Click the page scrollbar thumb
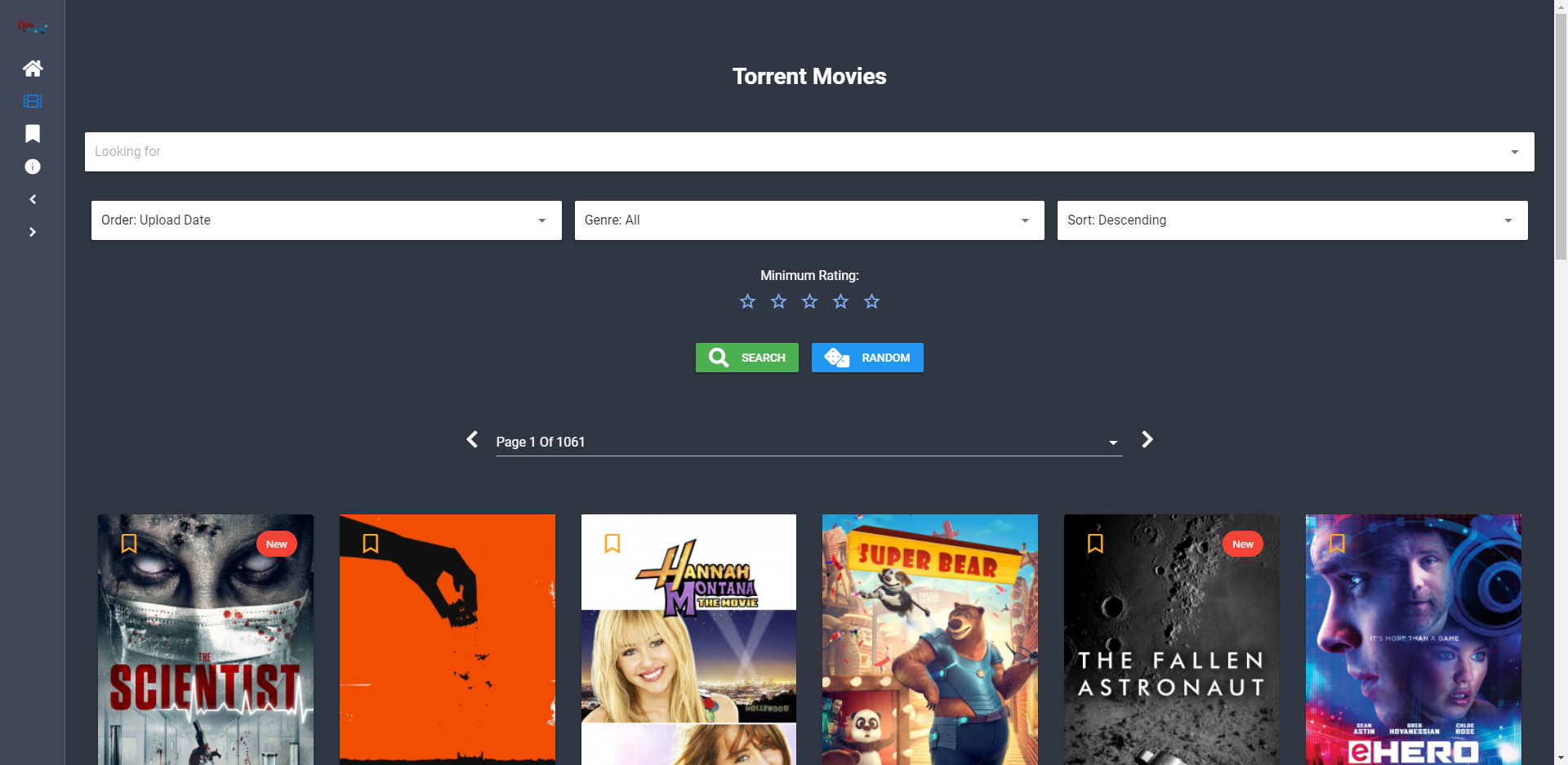Screen dimensions: 1568x765 1561,137
